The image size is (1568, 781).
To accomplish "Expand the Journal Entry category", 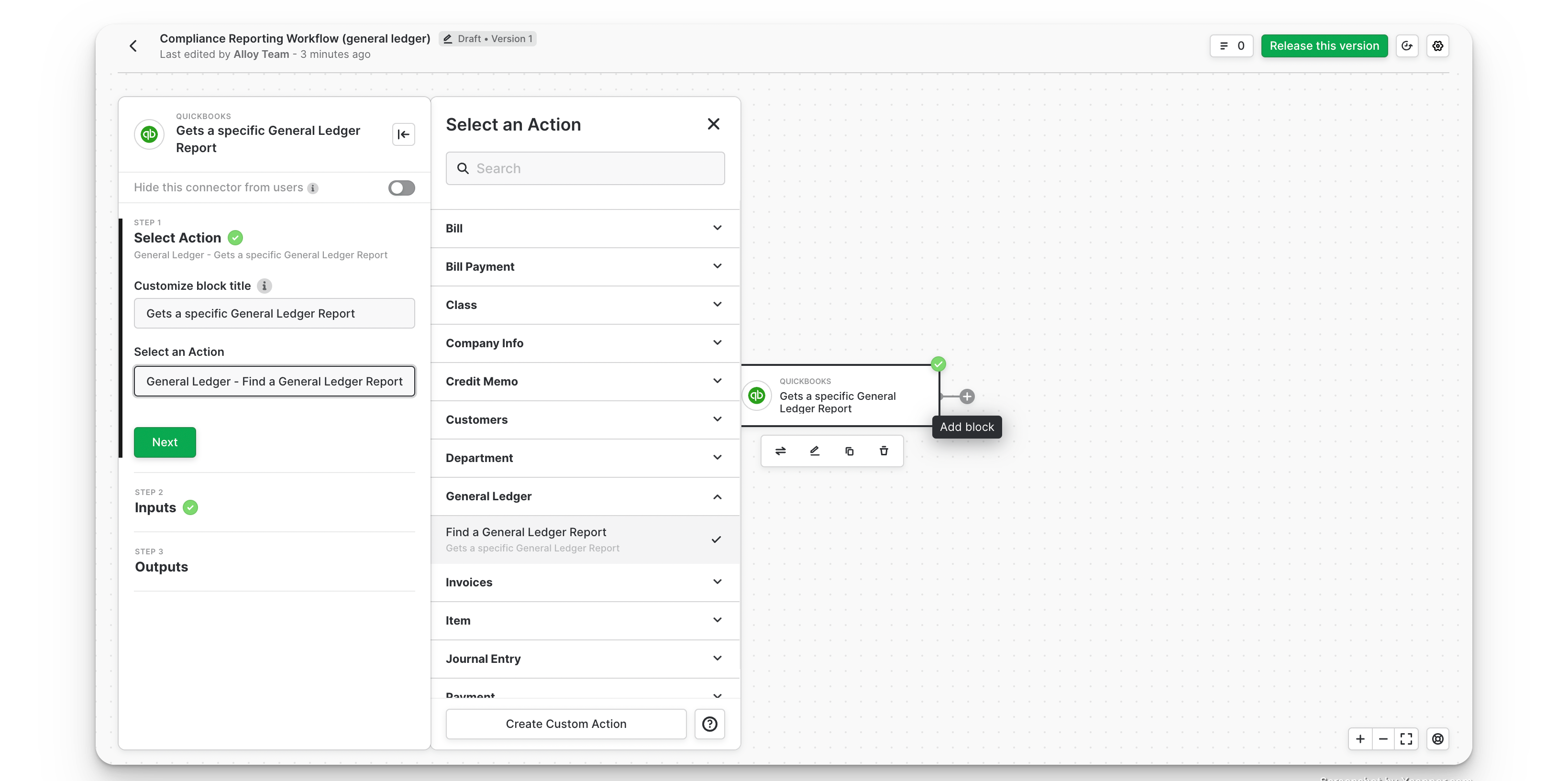I will point(585,659).
